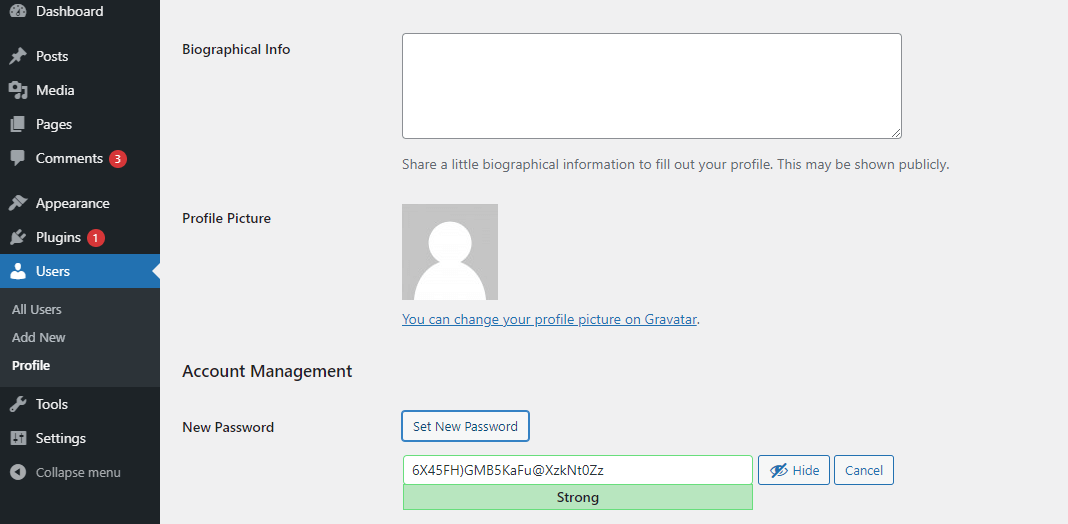Hide the generated password

click(794, 470)
